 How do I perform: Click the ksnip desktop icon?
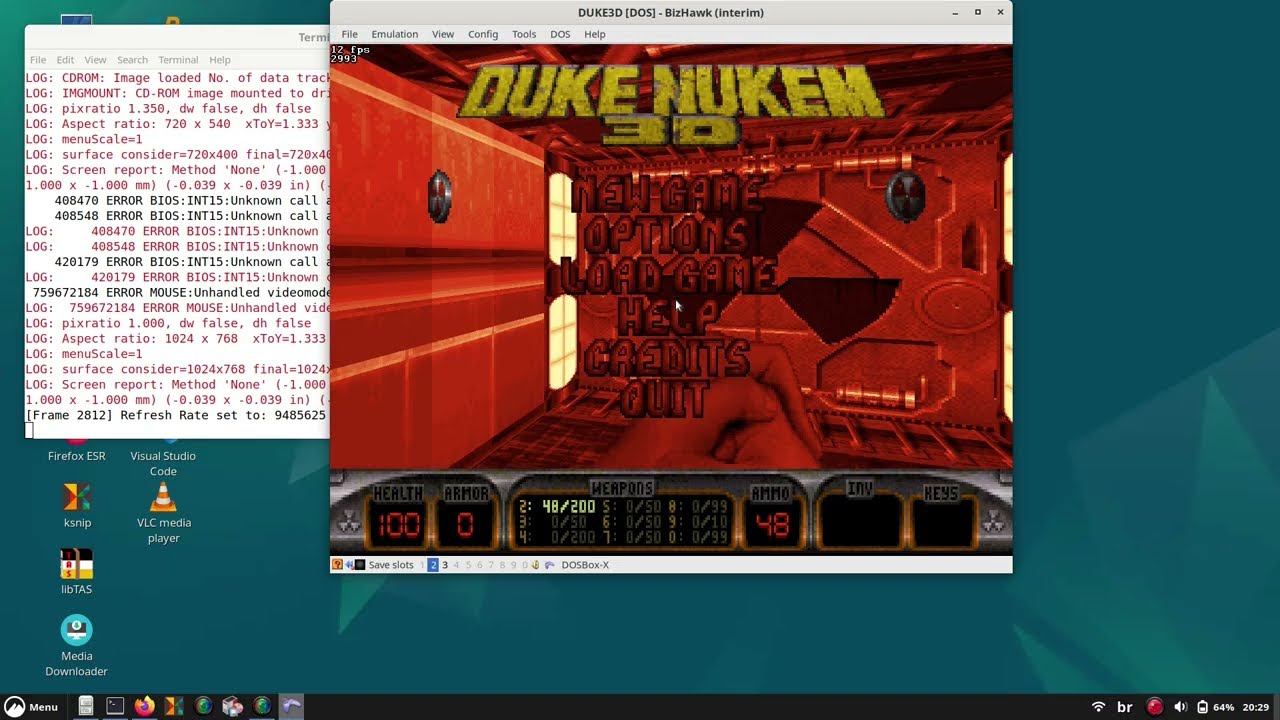pyautogui.click(x=77, y=504)
